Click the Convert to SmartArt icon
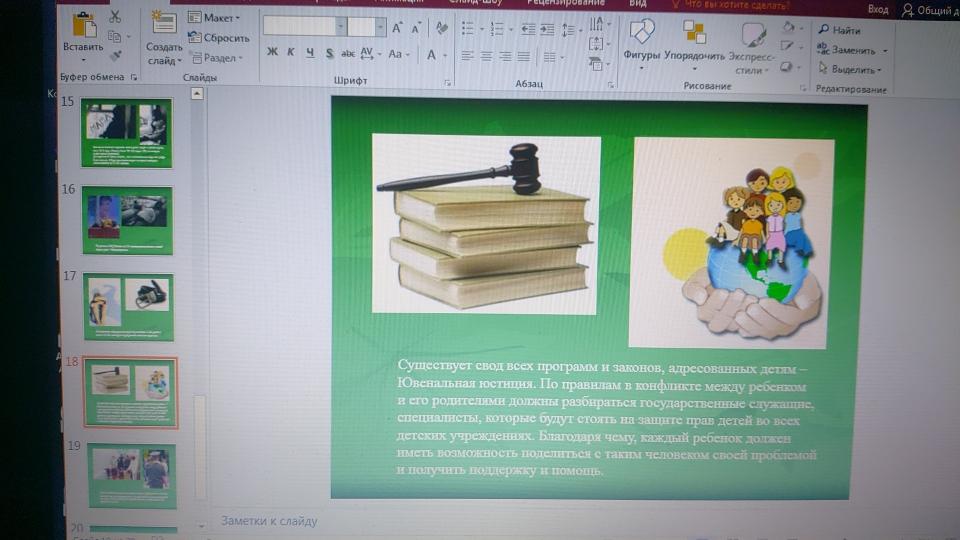 click(596, 64)
